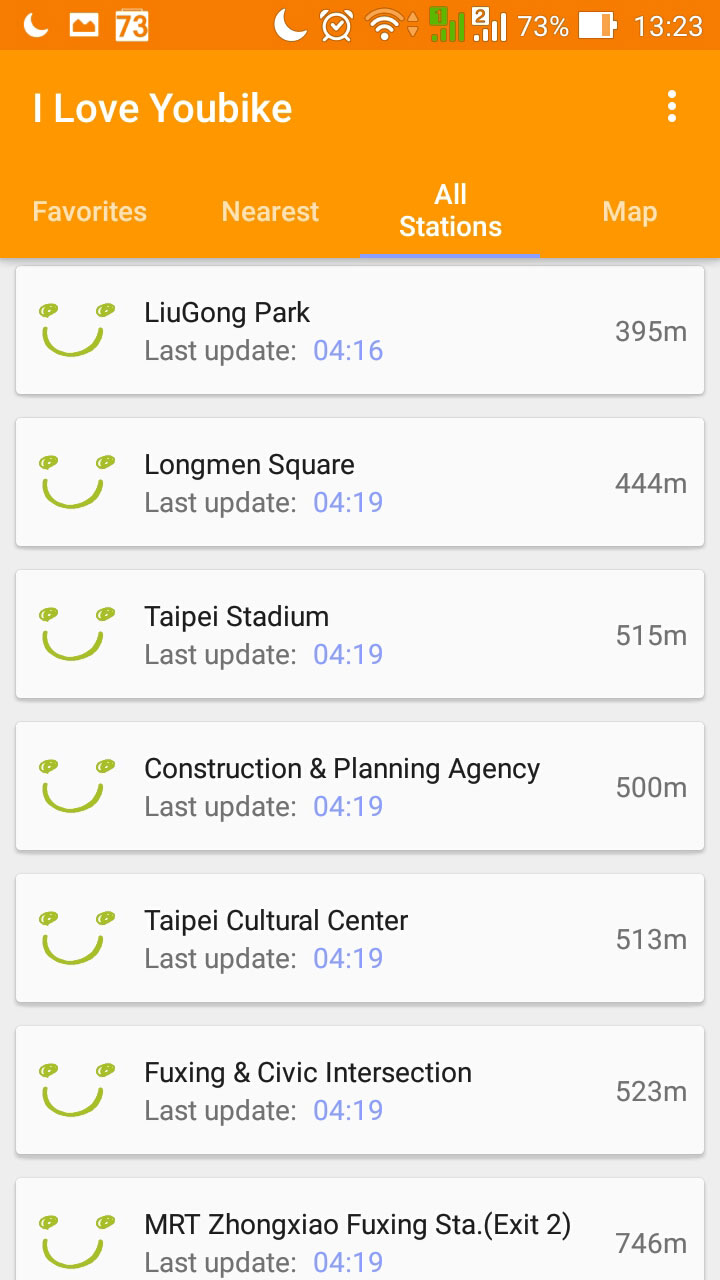Open the Map tab
The image size is (720, 1280).
click(630, 211)
